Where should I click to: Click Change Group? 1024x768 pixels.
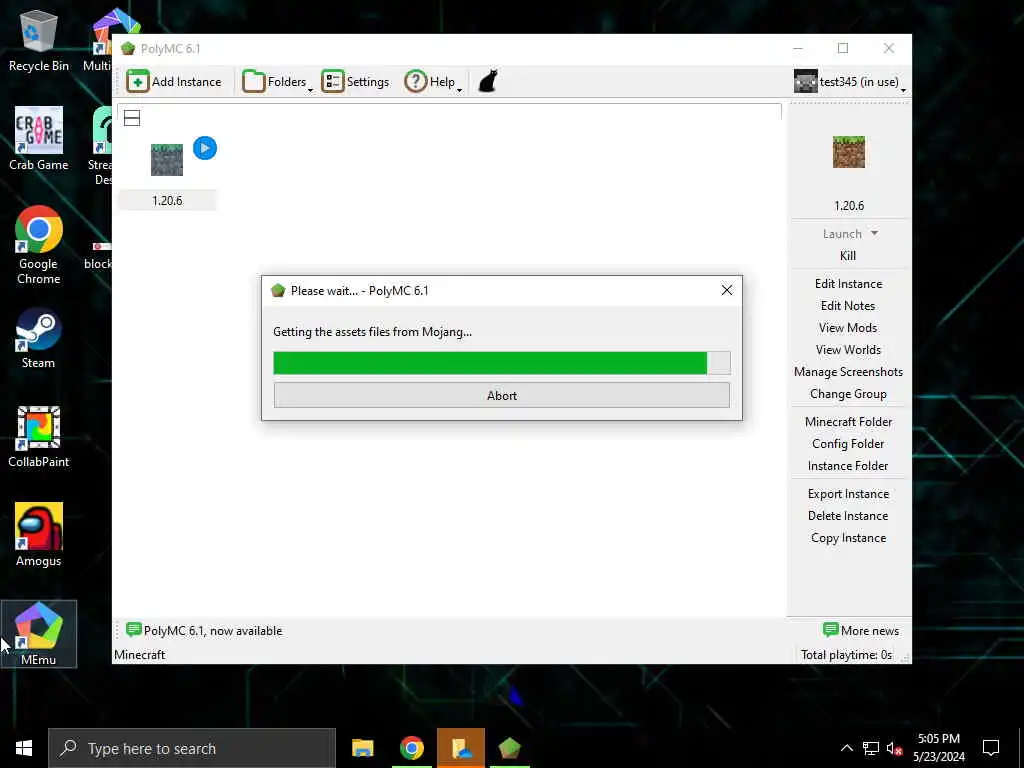[848, 394]
